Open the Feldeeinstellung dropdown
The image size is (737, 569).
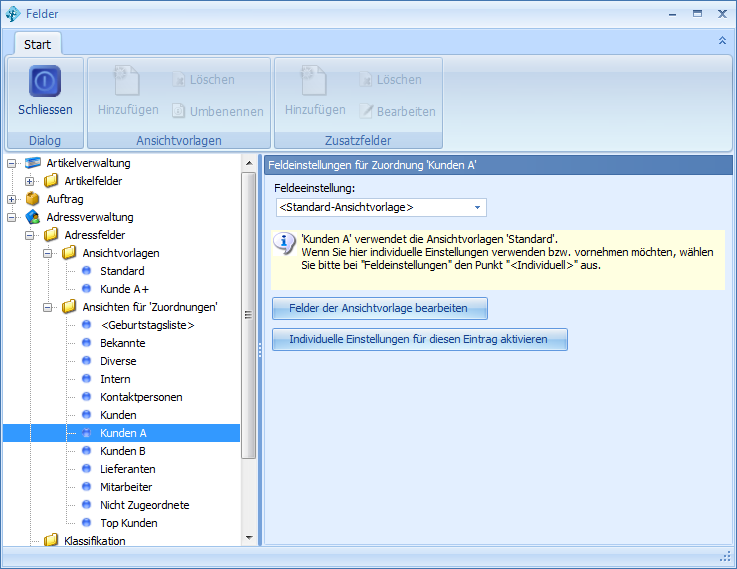click(477, 207)
